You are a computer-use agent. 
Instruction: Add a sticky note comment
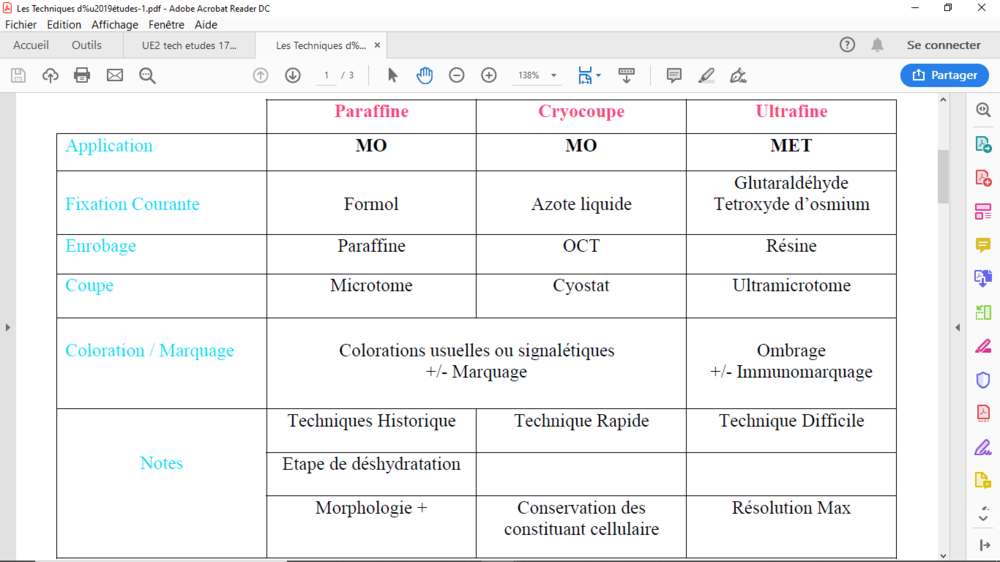[674, 75]
